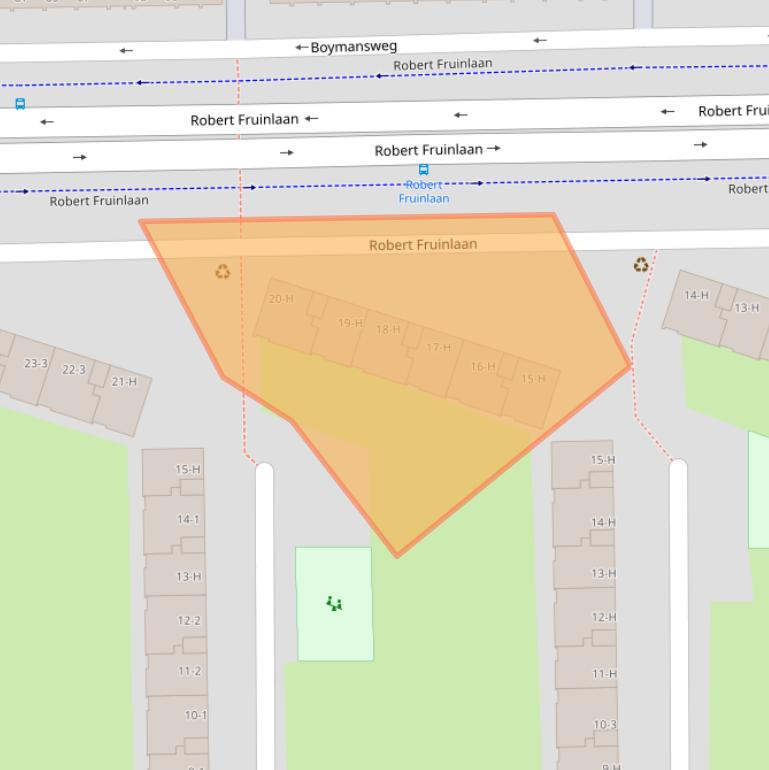Select building 11-H in the right row

(x=604, y=674)
